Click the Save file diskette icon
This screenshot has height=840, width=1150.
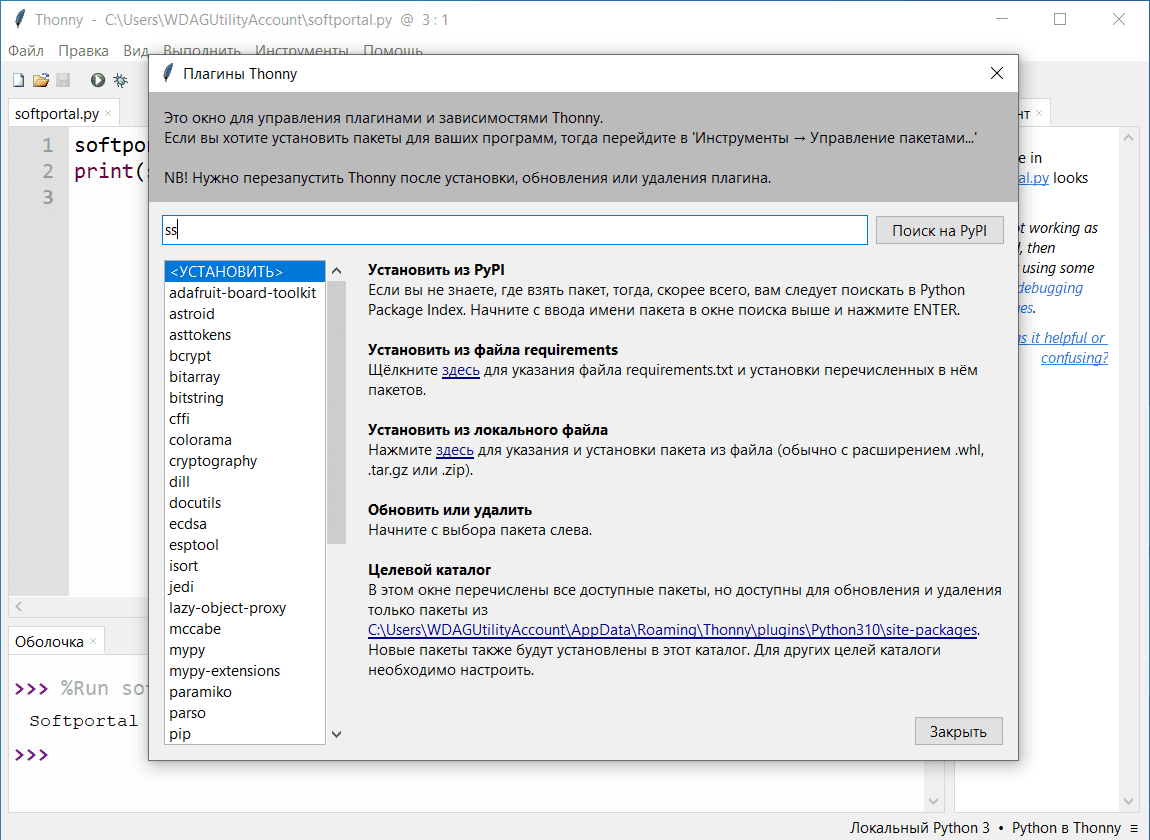63,80
